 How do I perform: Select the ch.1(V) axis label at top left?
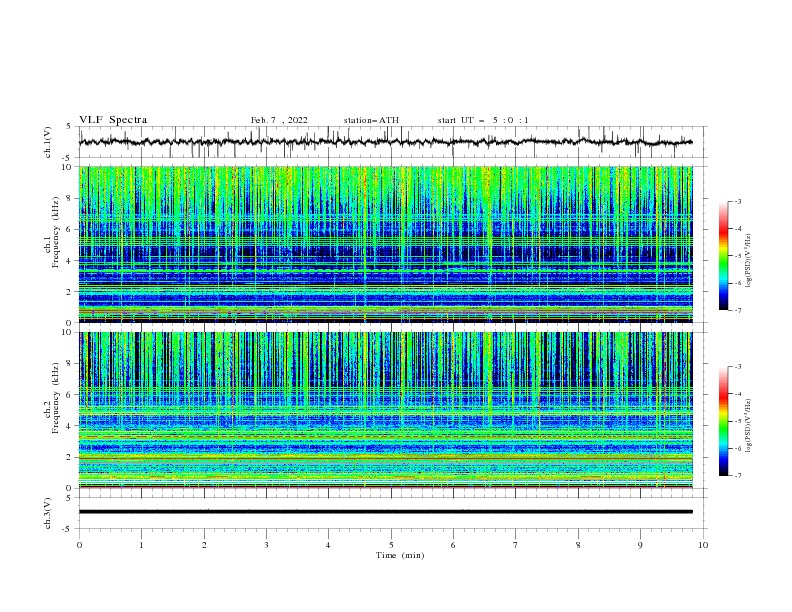[x=49, y=142]
